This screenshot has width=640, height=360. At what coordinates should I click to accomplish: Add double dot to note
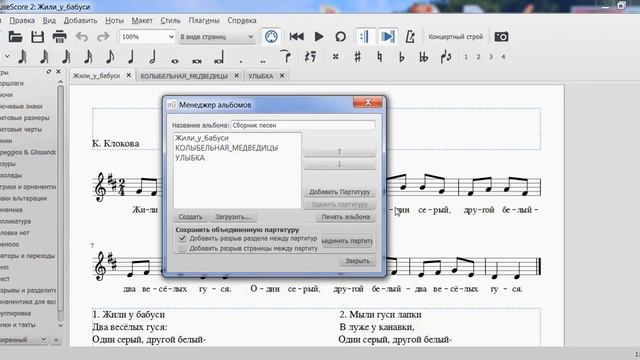pos(263,60)
